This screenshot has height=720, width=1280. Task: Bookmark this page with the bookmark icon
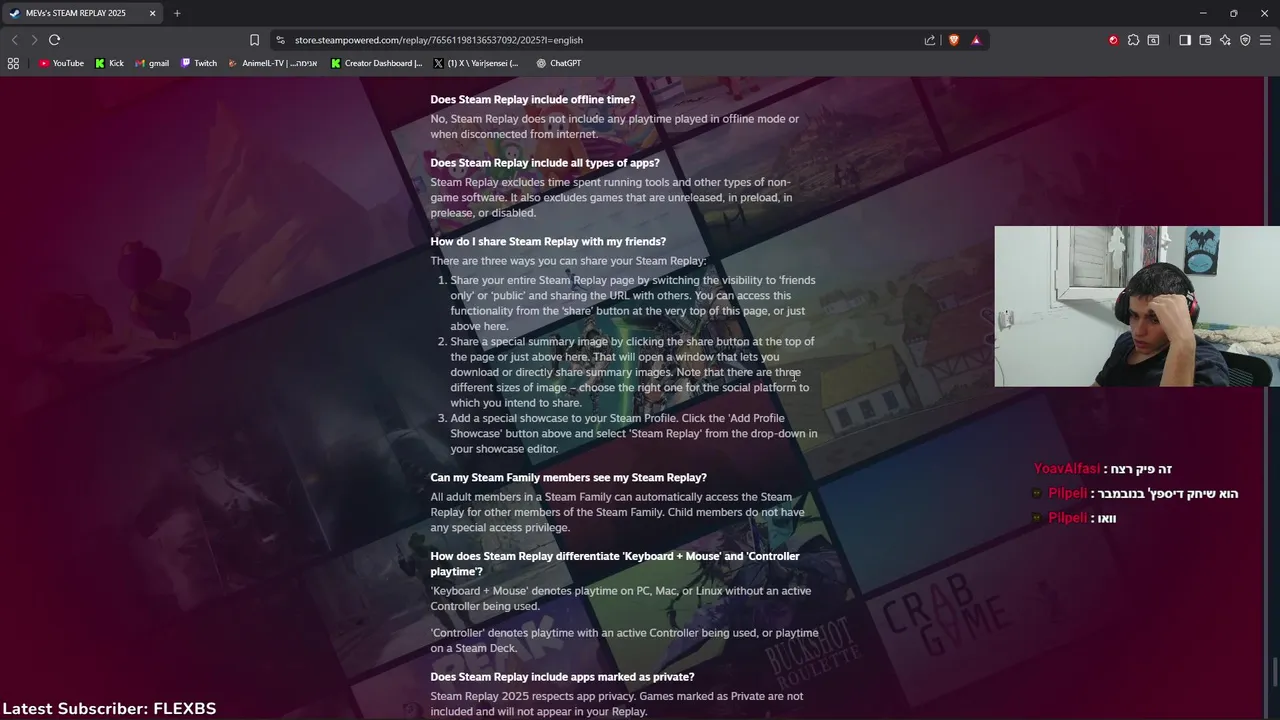[x=254, y=40]
